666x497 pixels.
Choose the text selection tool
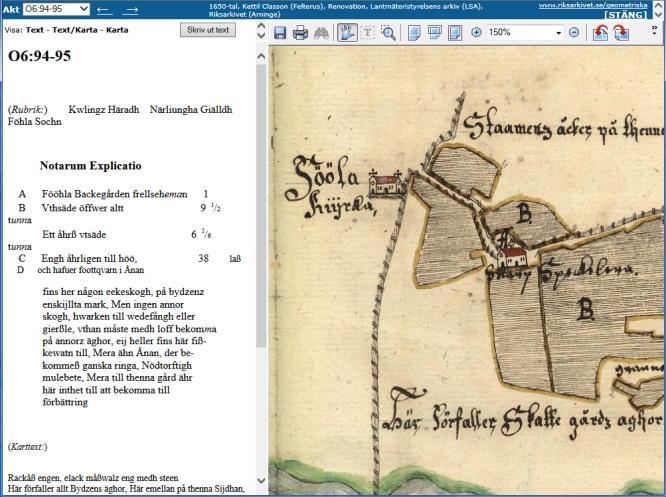[x=367, y=32]
